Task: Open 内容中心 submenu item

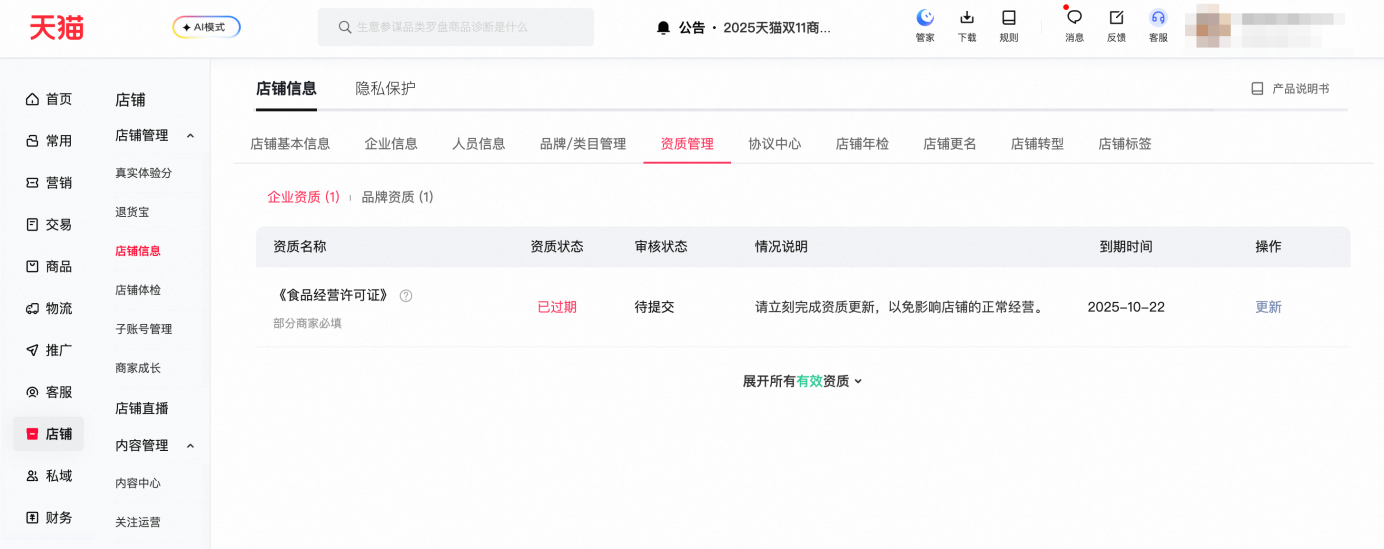Action: (138, 483)
